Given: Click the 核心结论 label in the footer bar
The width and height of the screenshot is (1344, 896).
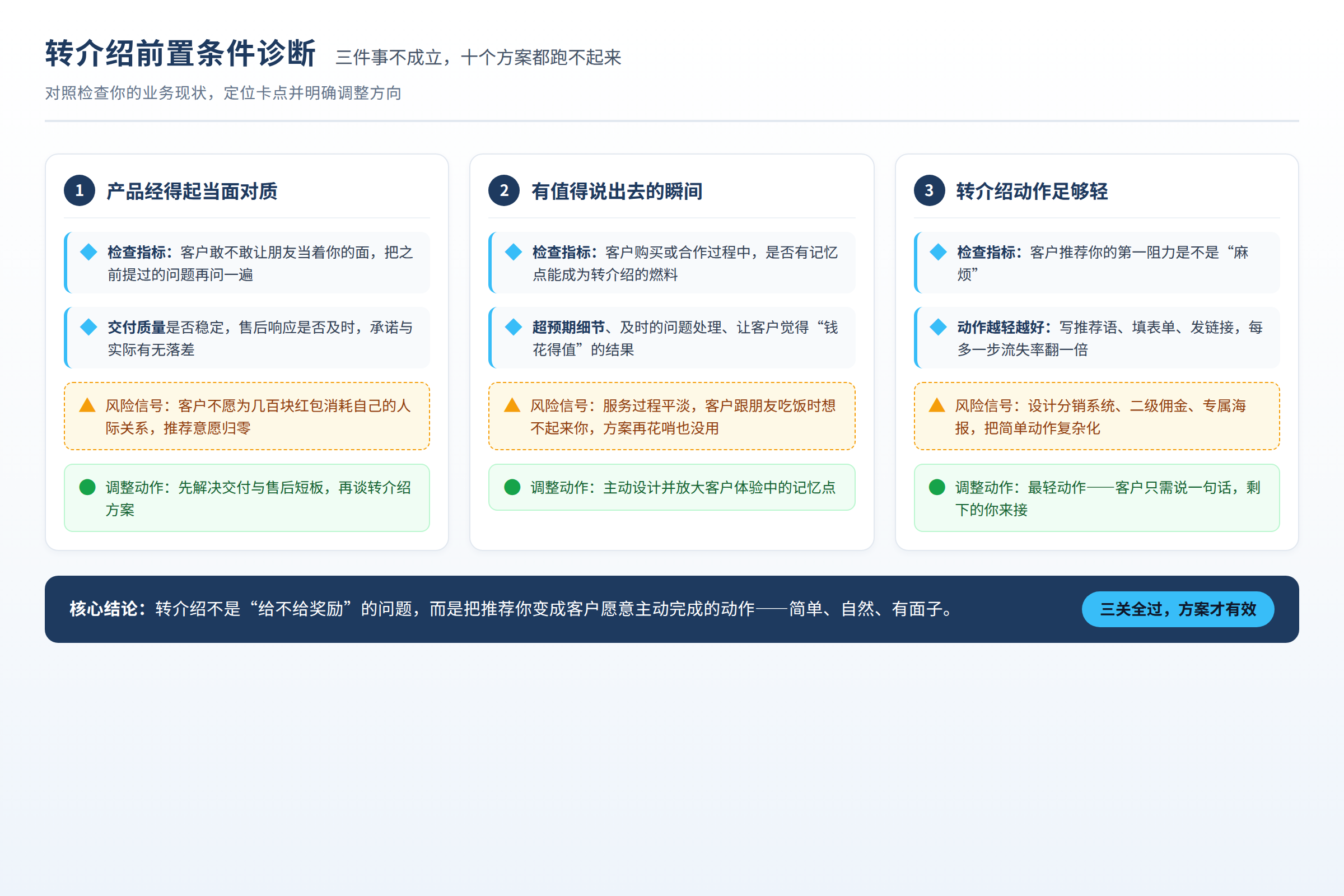Looking at the screenshot, I should [x=108, y=609].
